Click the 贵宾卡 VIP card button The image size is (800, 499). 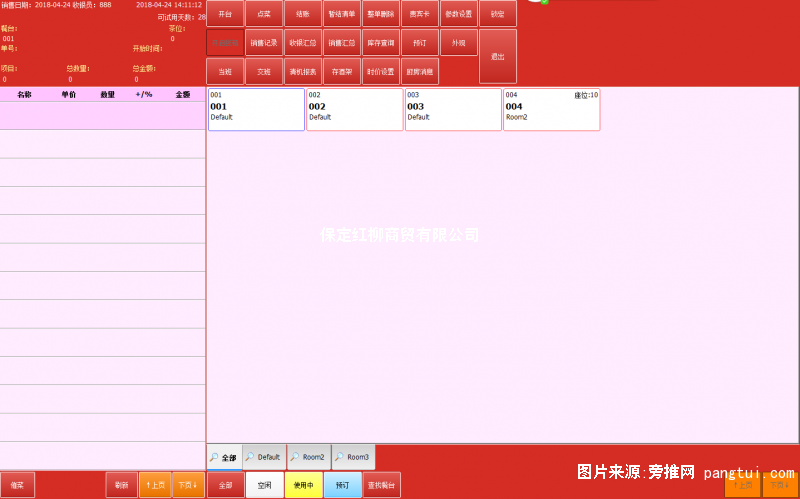coord(419,14)
